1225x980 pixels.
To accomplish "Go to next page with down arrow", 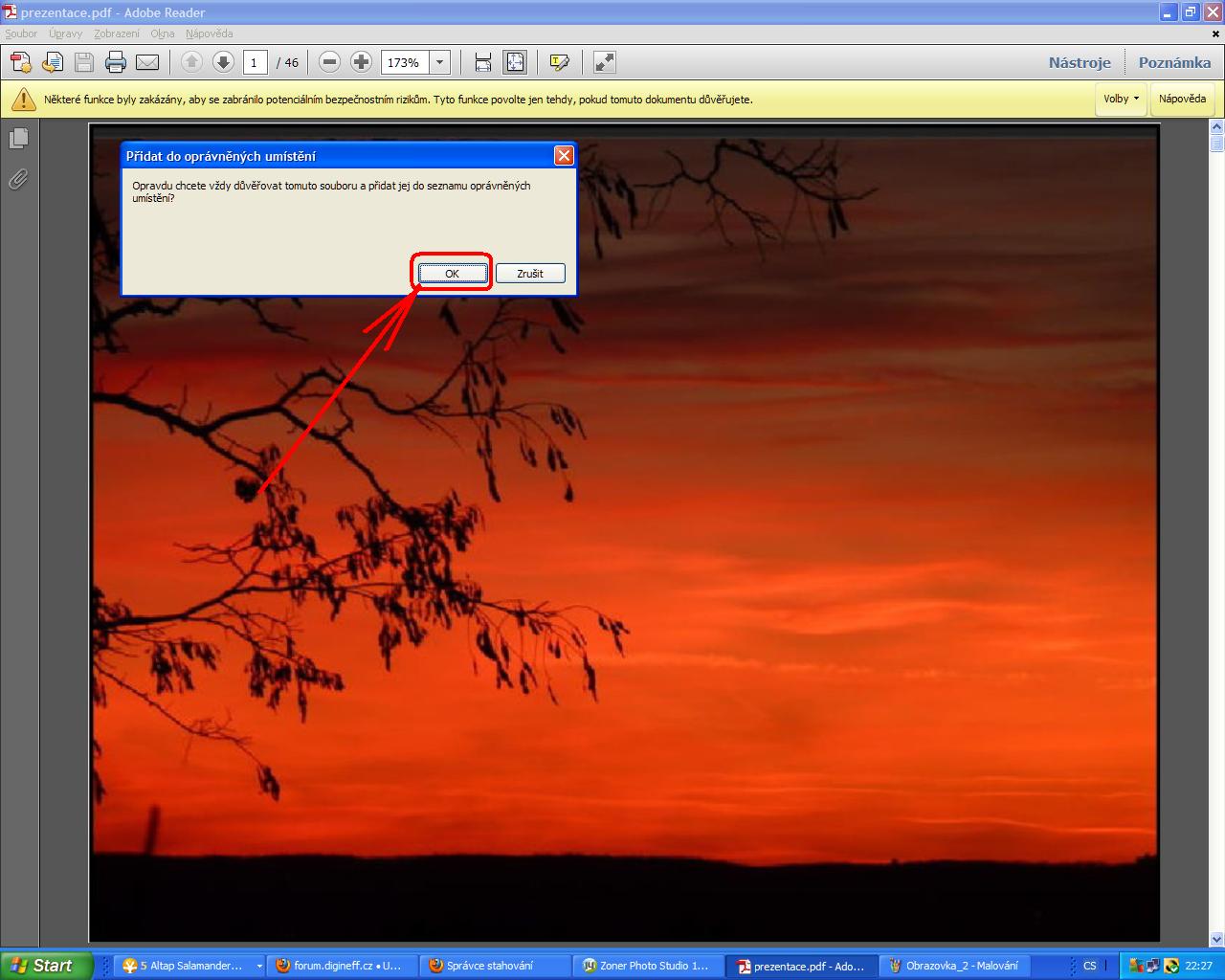I will point(223,63).
